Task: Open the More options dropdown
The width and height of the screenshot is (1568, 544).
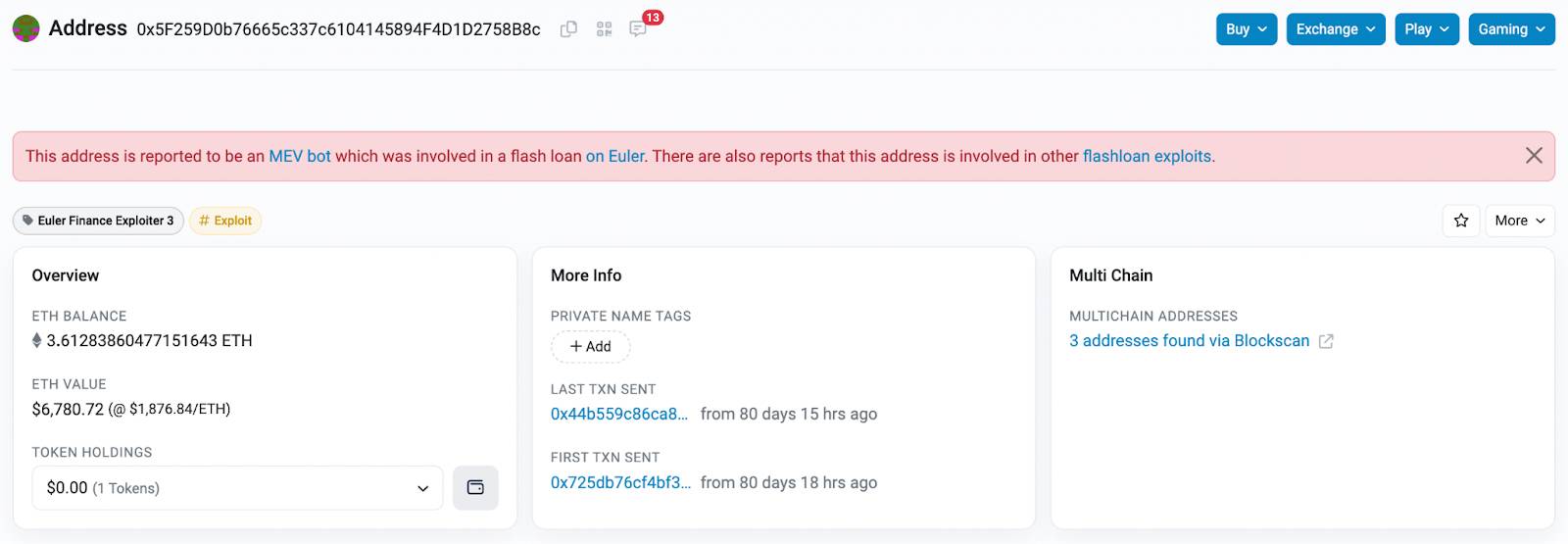Action: point(1520,221)
